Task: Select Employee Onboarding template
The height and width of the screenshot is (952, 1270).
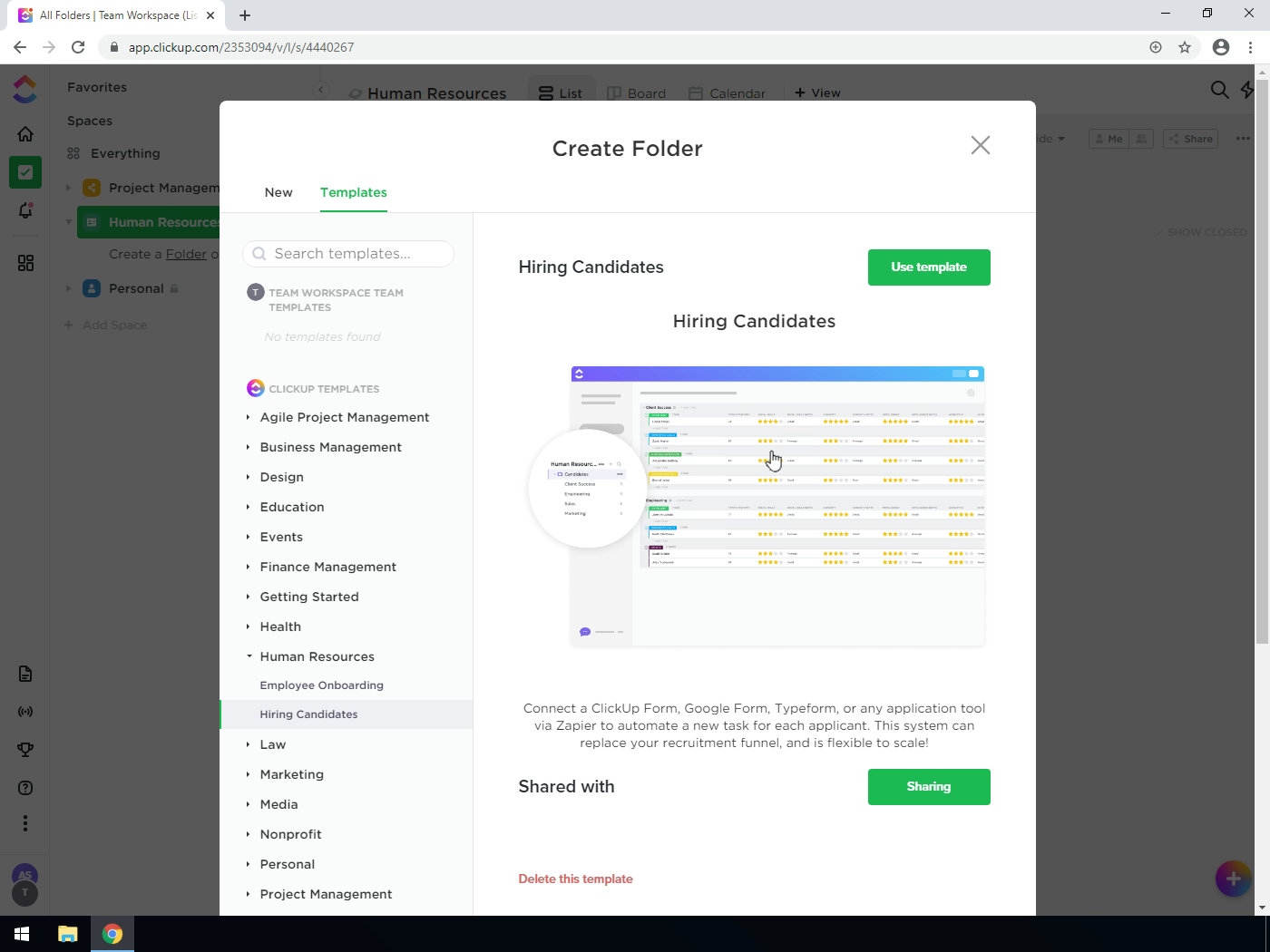Action: tap(321, 685)
